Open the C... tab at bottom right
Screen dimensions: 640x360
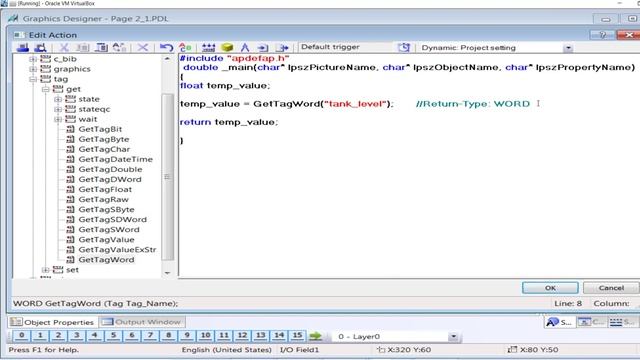click(x=591, y=322)
